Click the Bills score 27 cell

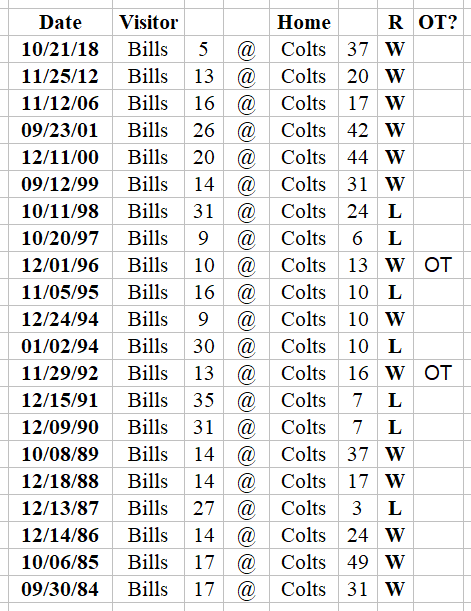pyautogui.click(x=204, y=508)
